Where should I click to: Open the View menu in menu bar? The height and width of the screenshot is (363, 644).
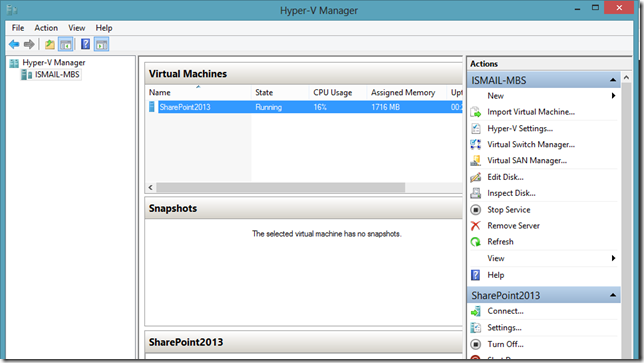coord(77,28)
